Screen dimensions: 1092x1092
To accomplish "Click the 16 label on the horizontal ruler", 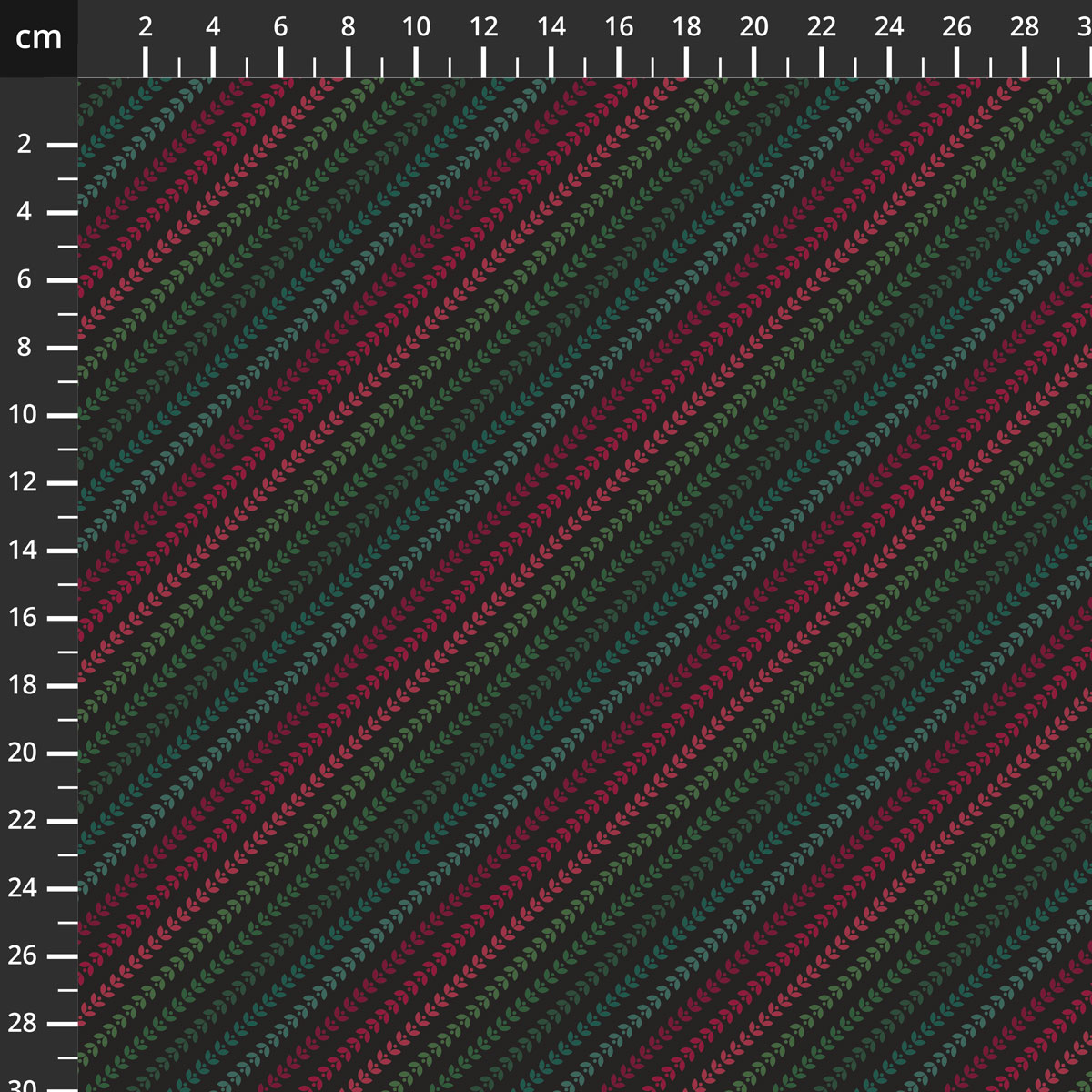I will click(x=619, y=27).
